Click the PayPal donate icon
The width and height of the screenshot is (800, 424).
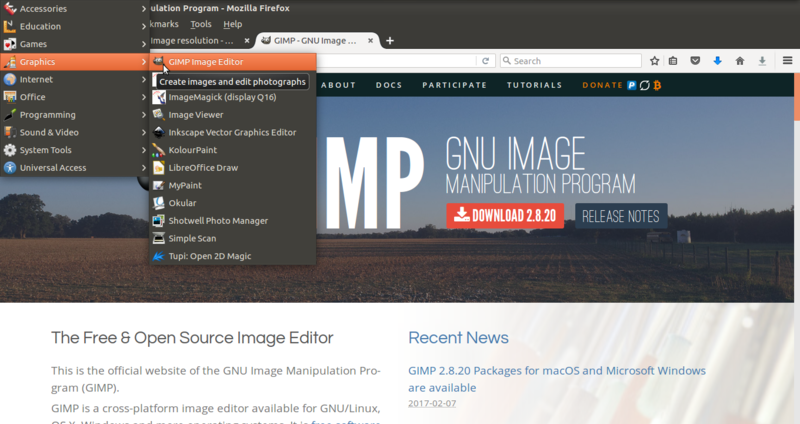[x=632, y=85]
